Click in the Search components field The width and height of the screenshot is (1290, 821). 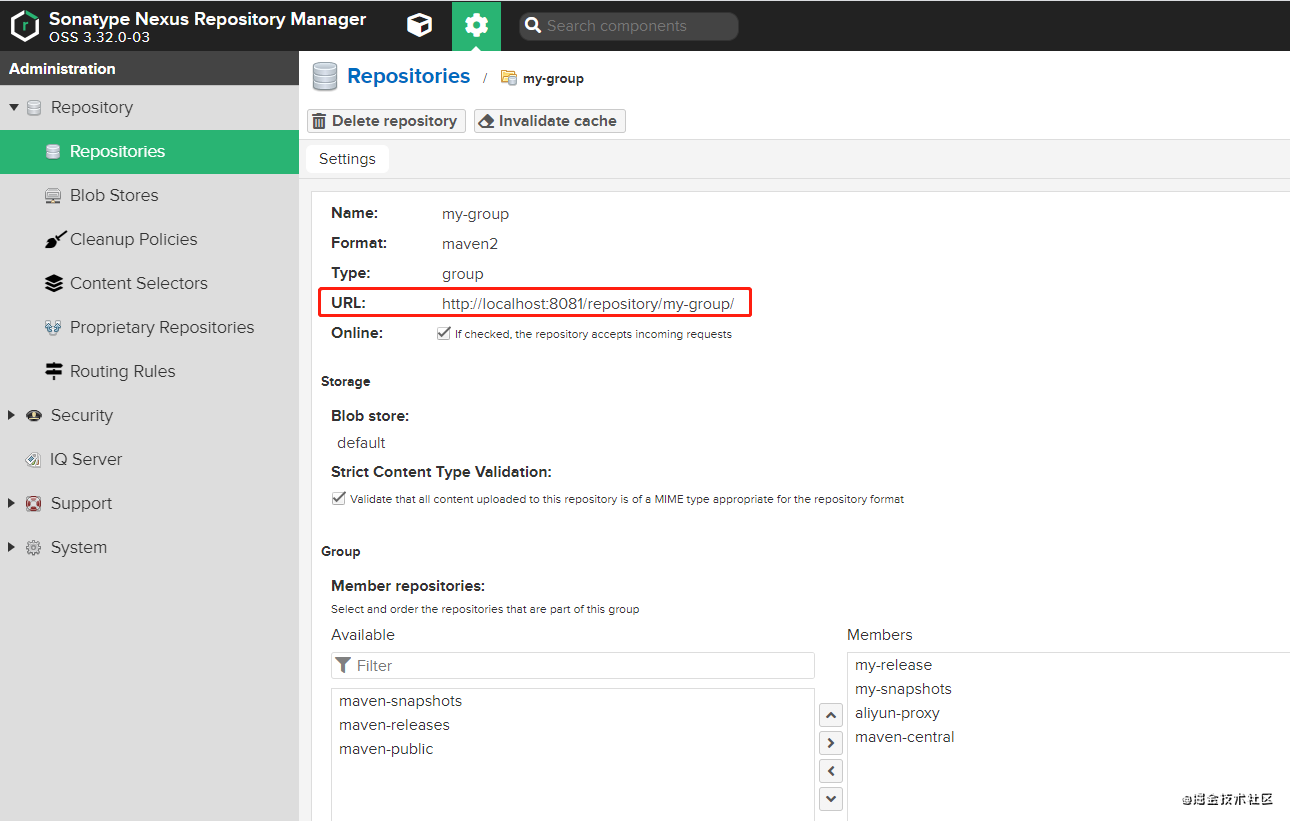coord(629,27)
